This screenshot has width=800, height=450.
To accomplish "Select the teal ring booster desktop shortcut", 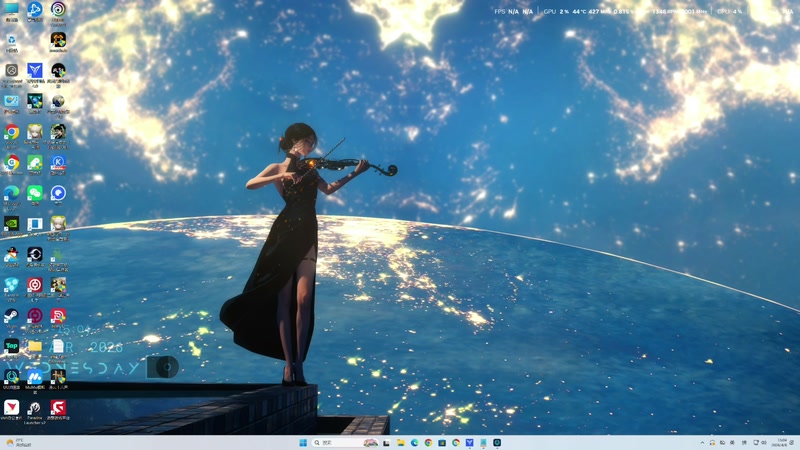I will tap(11, 377).
